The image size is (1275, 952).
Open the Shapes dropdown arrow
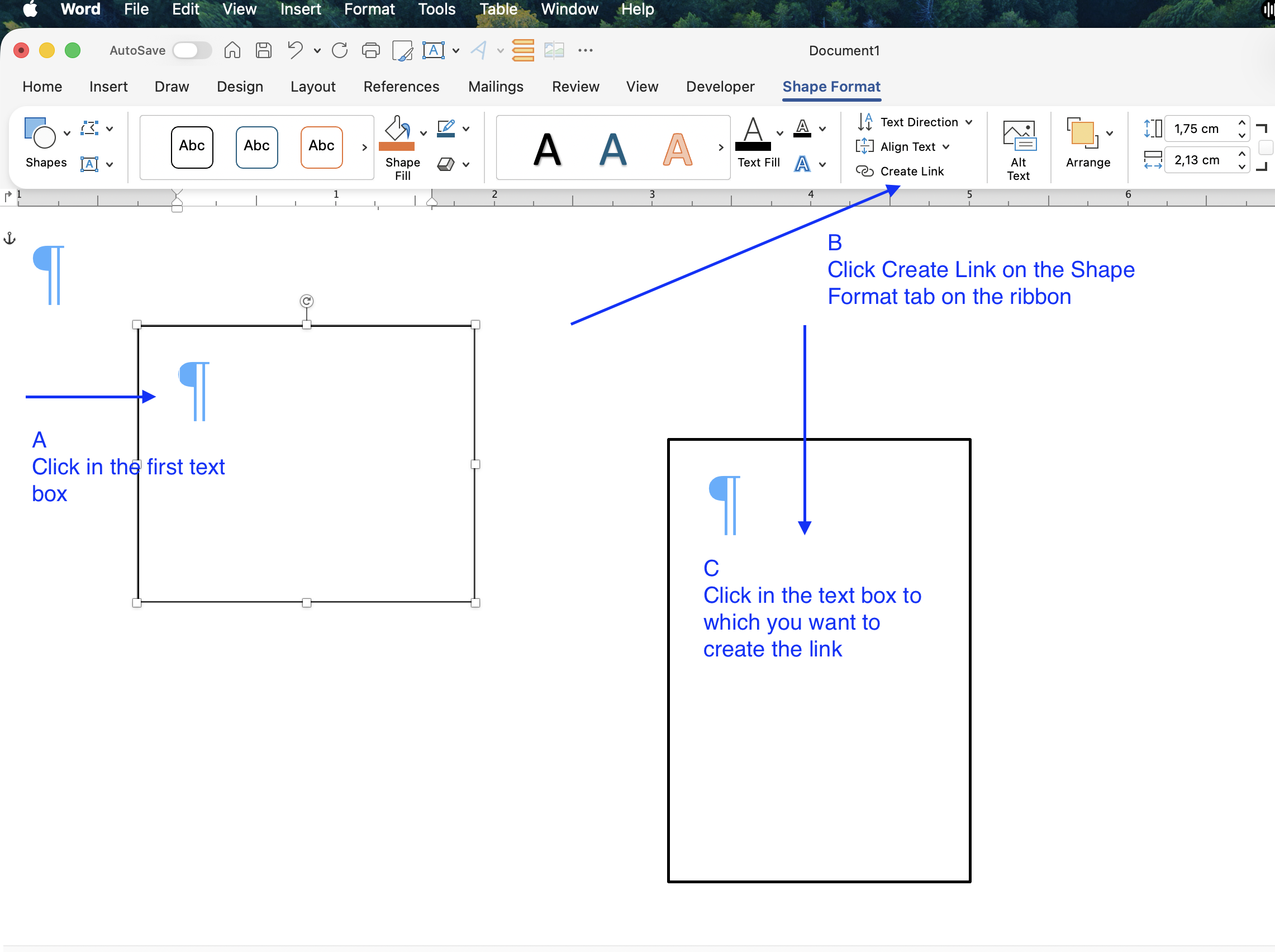click(67, 133)
